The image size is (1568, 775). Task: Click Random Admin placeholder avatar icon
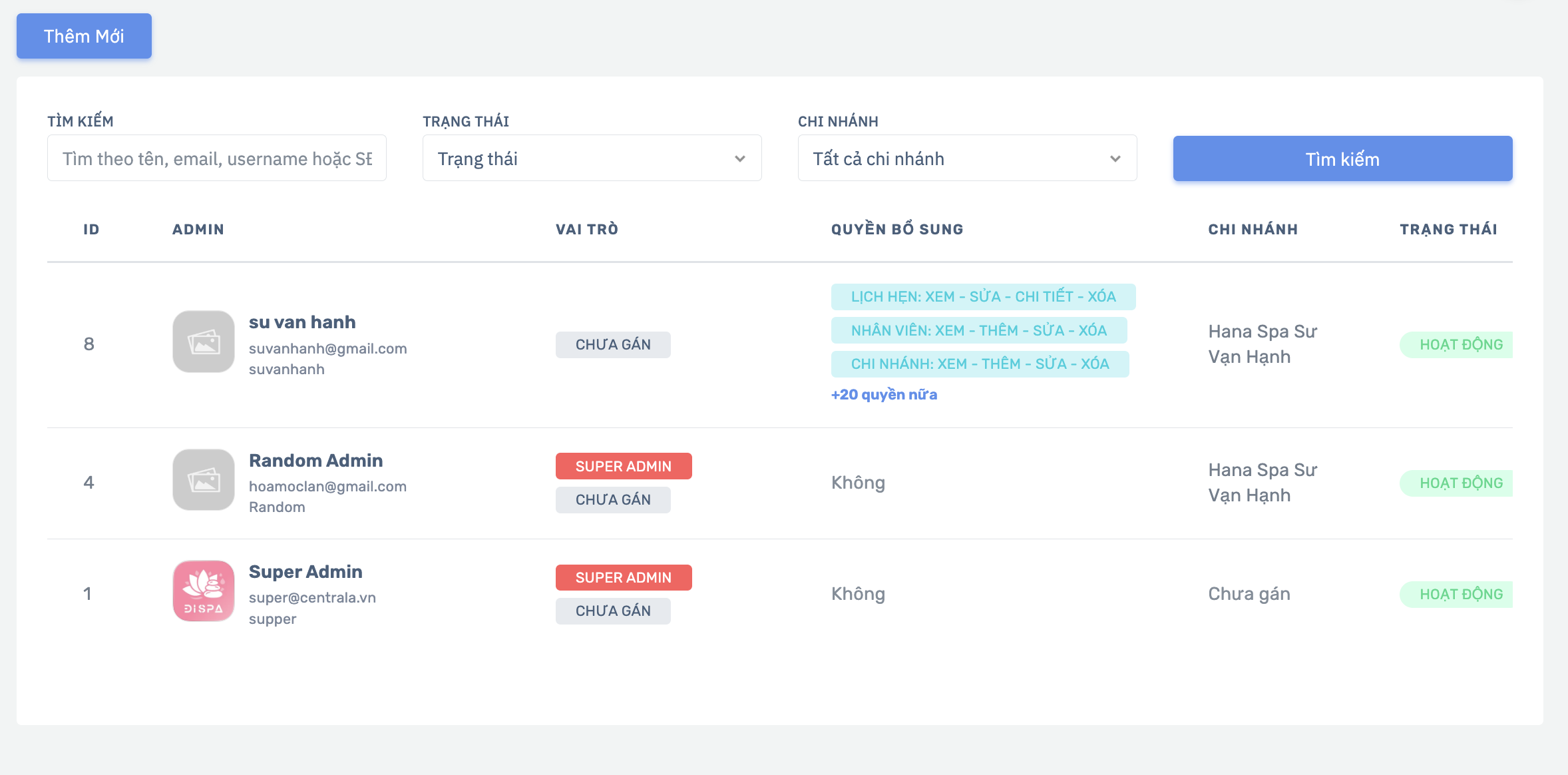(x=204, y=480)
